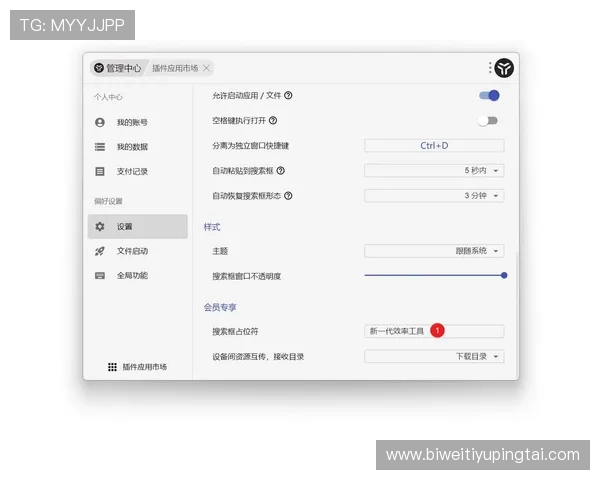Open 文件启动 in sidebar
Image resolution: width=600 pixels, height=480 pixels.
[x=137, y=251]
